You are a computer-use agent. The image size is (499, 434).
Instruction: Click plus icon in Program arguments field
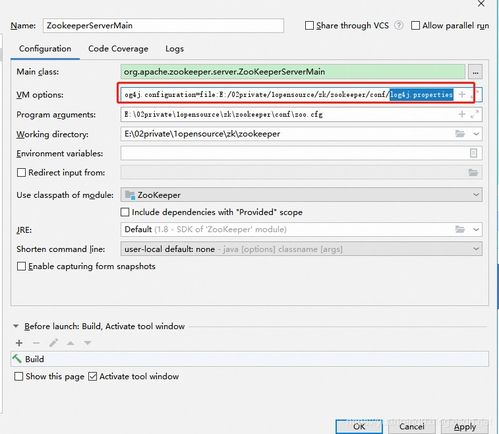click(462, 114)
